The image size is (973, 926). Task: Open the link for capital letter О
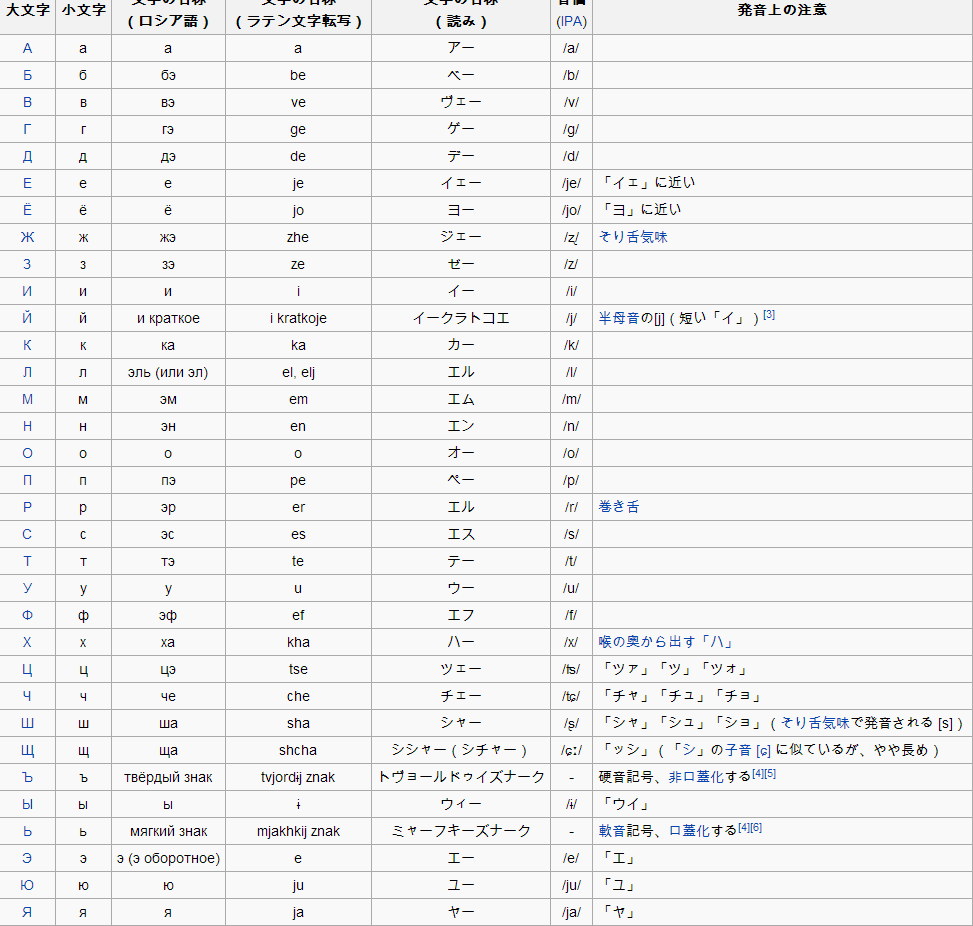point(27,453)
